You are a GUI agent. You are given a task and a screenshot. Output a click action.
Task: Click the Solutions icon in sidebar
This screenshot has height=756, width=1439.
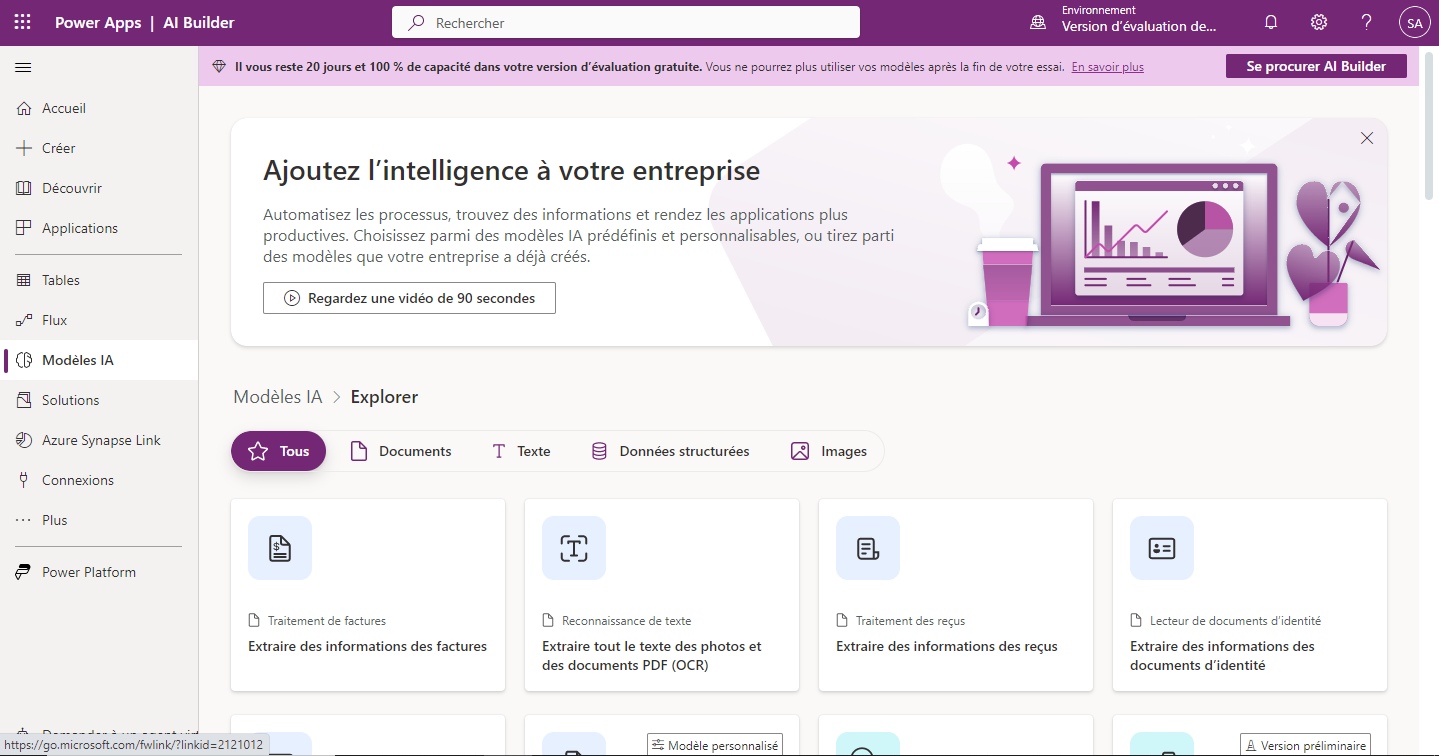tap(24, 400)
